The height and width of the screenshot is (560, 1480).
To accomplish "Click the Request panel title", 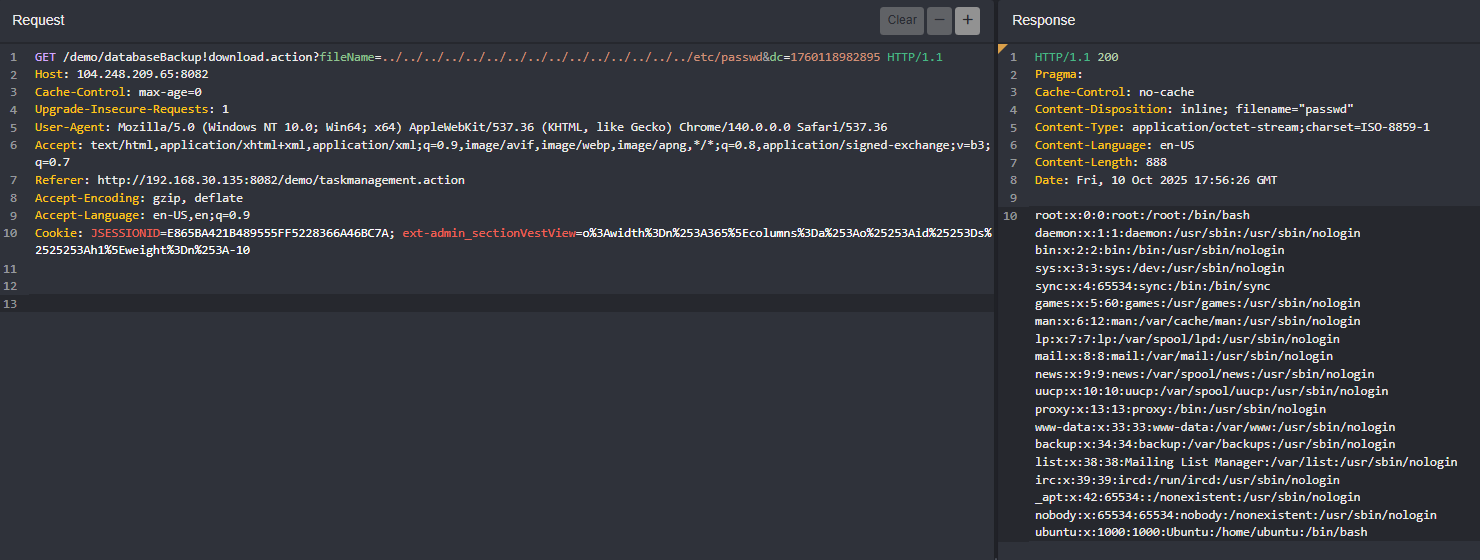I will click(38, 20).
